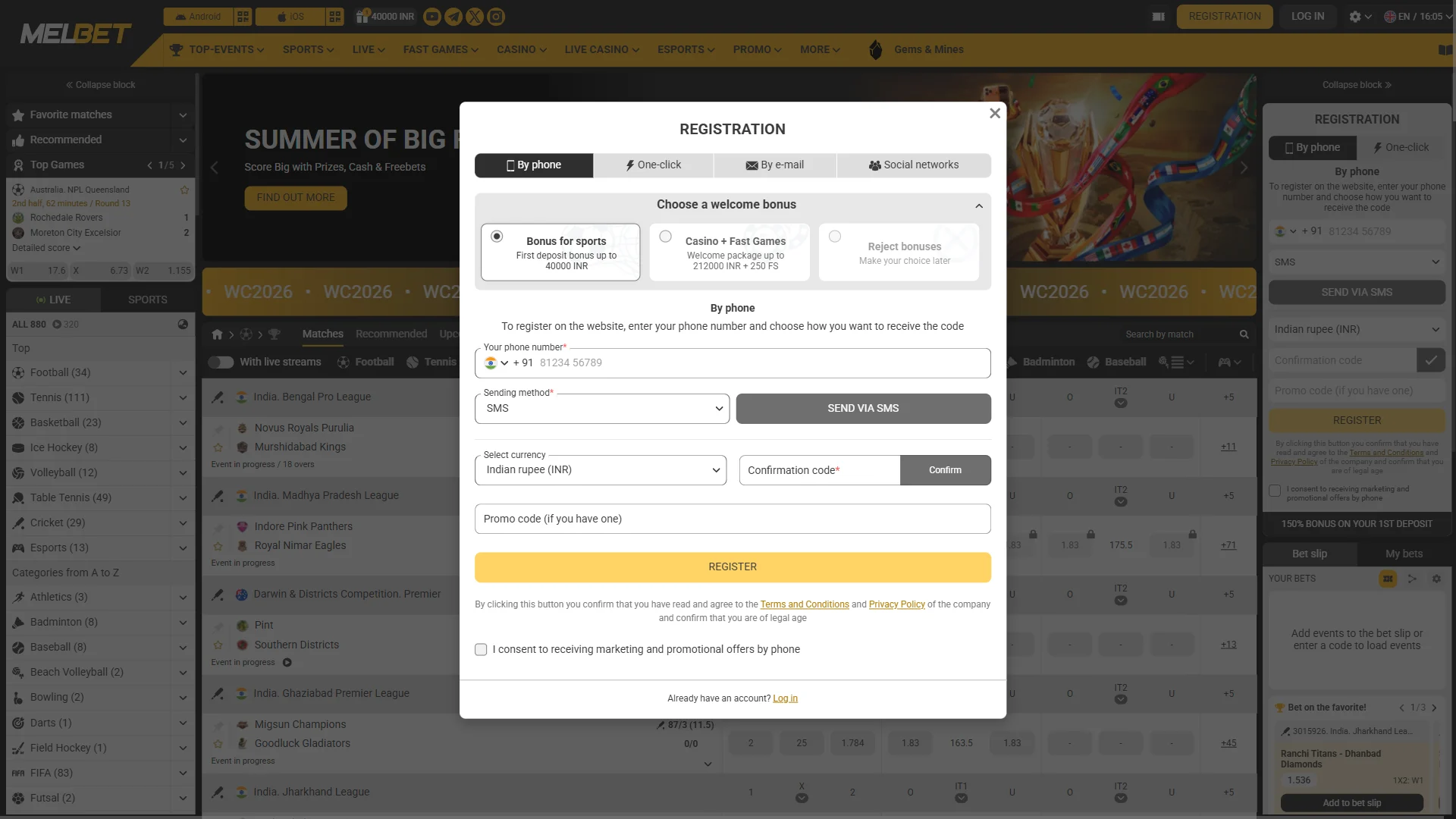Show iOS app QR code
The image size is (1456, 819).
(335, 17)
